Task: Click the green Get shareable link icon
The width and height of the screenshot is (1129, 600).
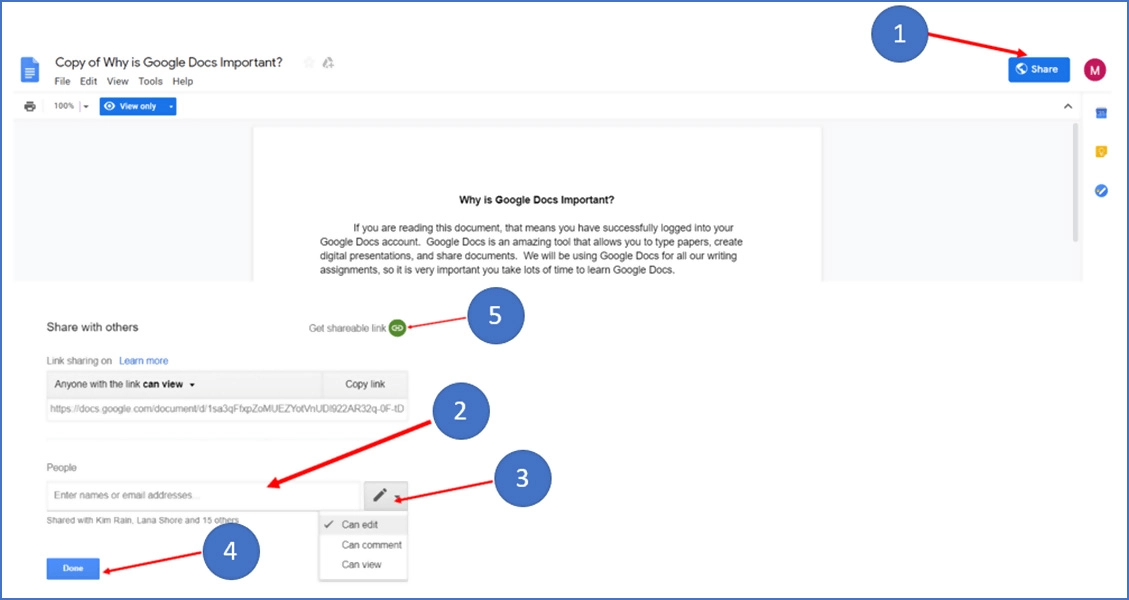Action: pos(397,328)
